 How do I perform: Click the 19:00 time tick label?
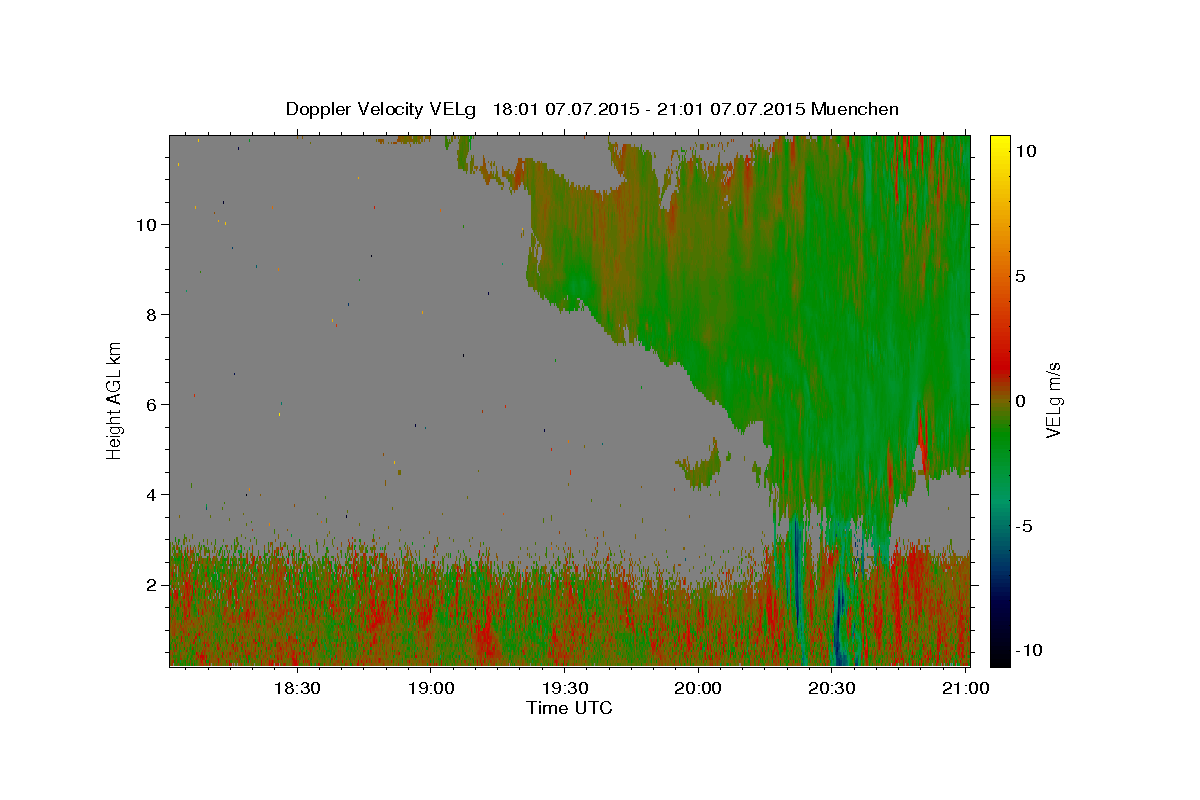[x=431, y=688]
